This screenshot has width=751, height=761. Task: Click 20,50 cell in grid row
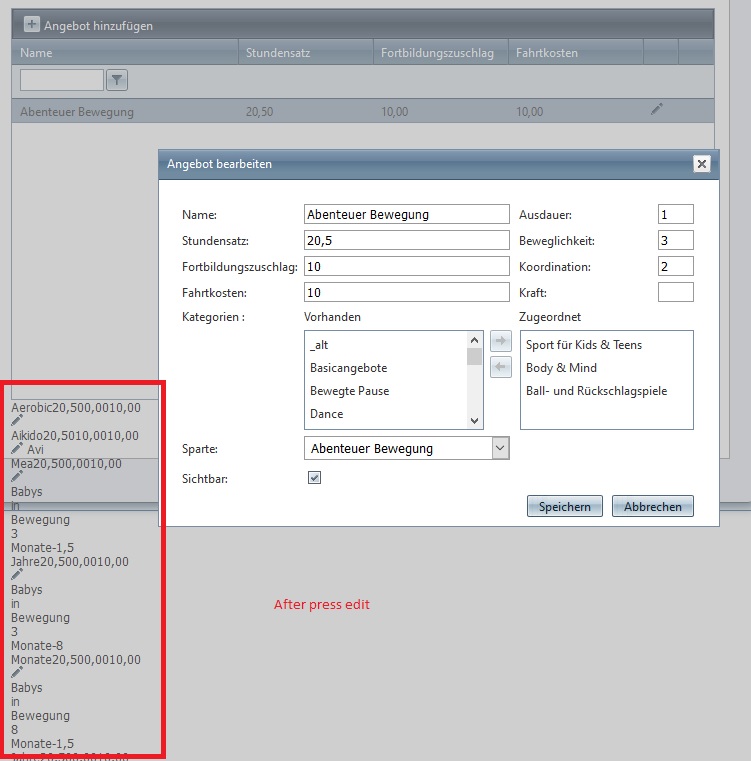[x=259, y=112]
